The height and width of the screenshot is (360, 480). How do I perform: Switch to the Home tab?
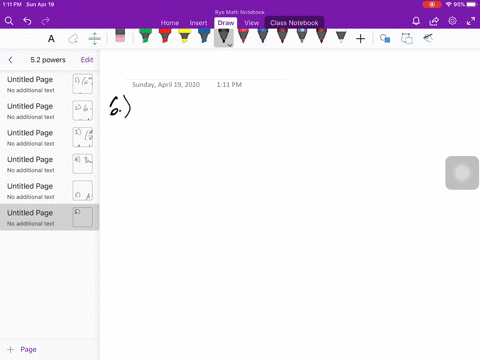pyautogui.click(x=170, y=23)
